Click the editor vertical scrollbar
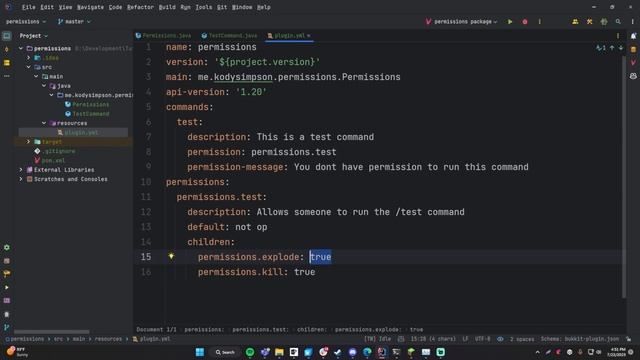640x360 pixels. (x=624, y=176)
